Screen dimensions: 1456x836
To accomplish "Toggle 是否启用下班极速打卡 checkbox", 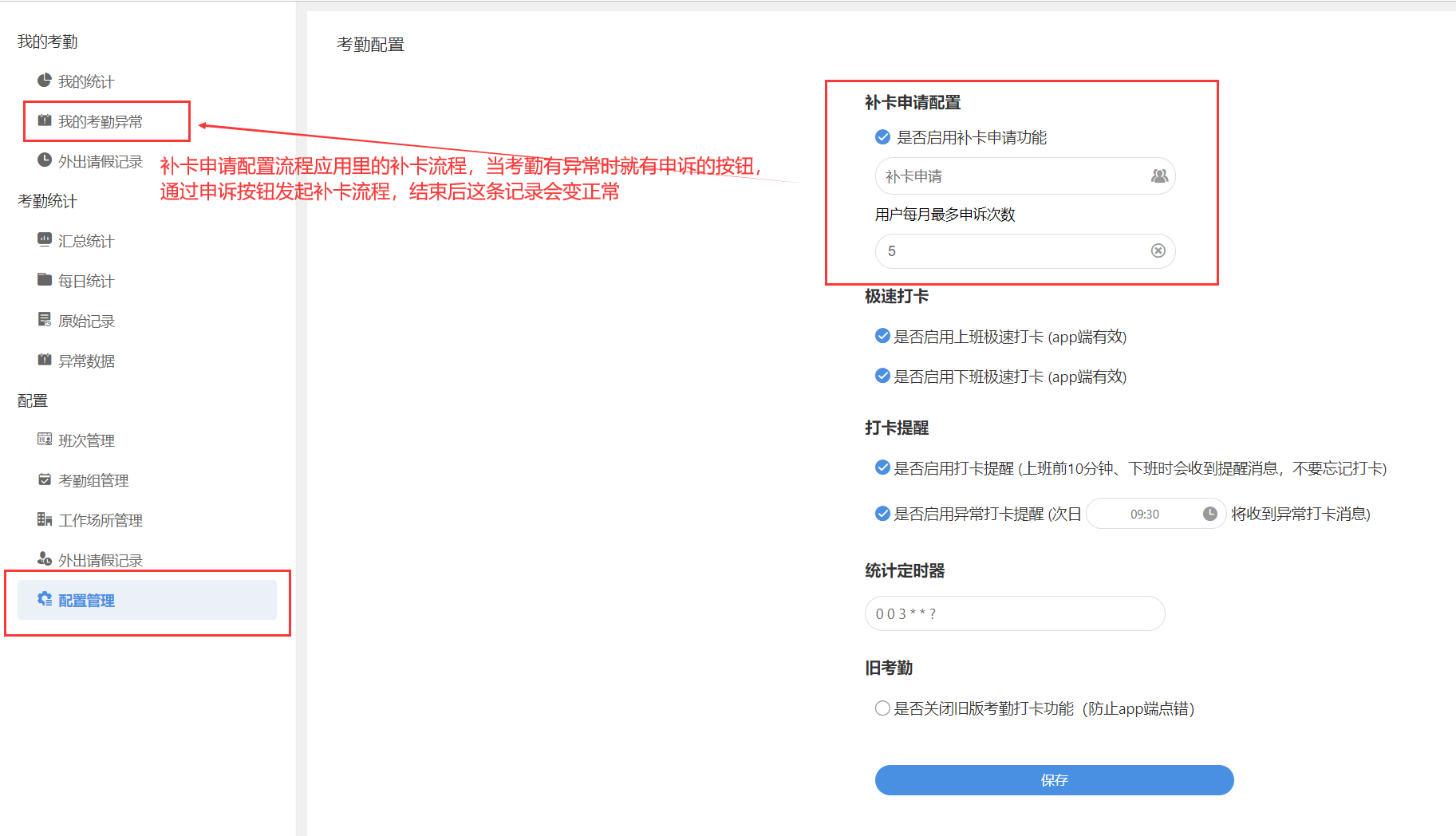I will 882,376.
